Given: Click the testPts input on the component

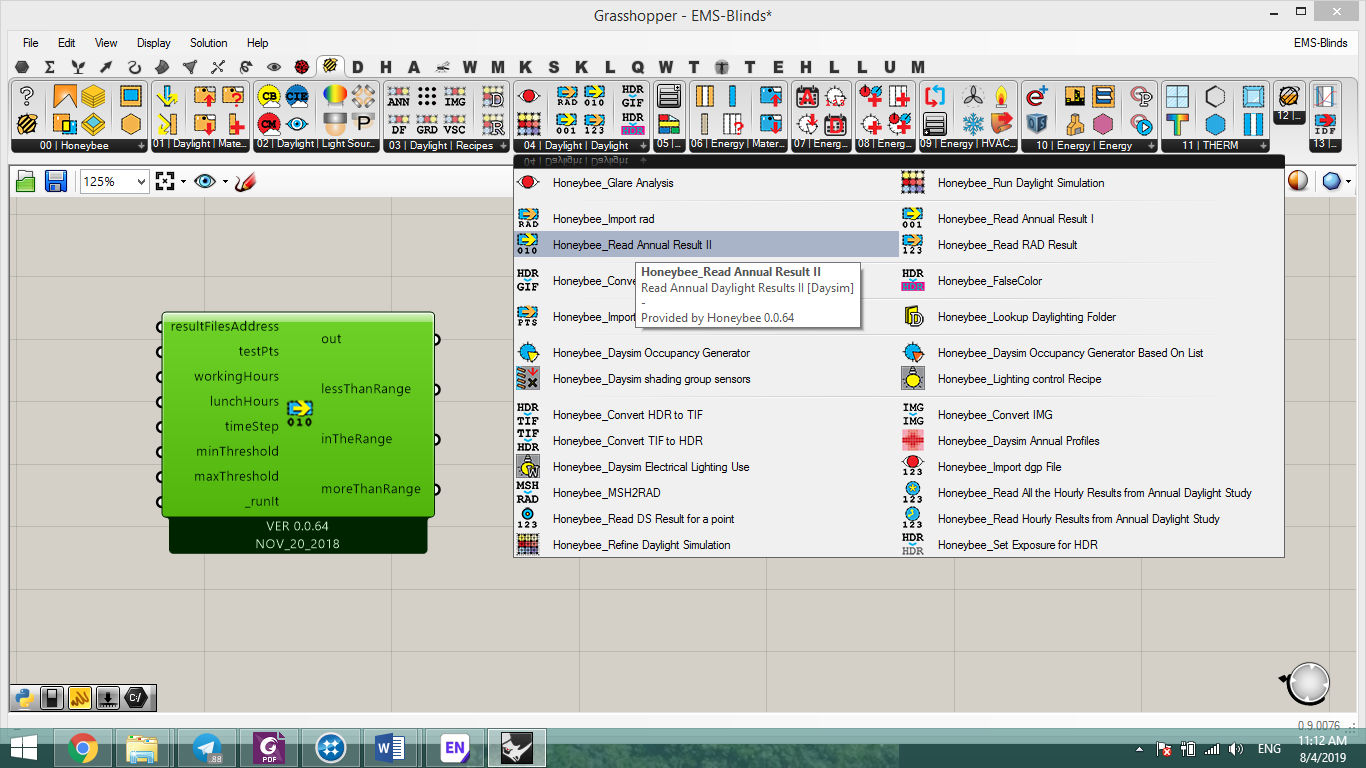Looking at the screenshot, I should [259, 351].
